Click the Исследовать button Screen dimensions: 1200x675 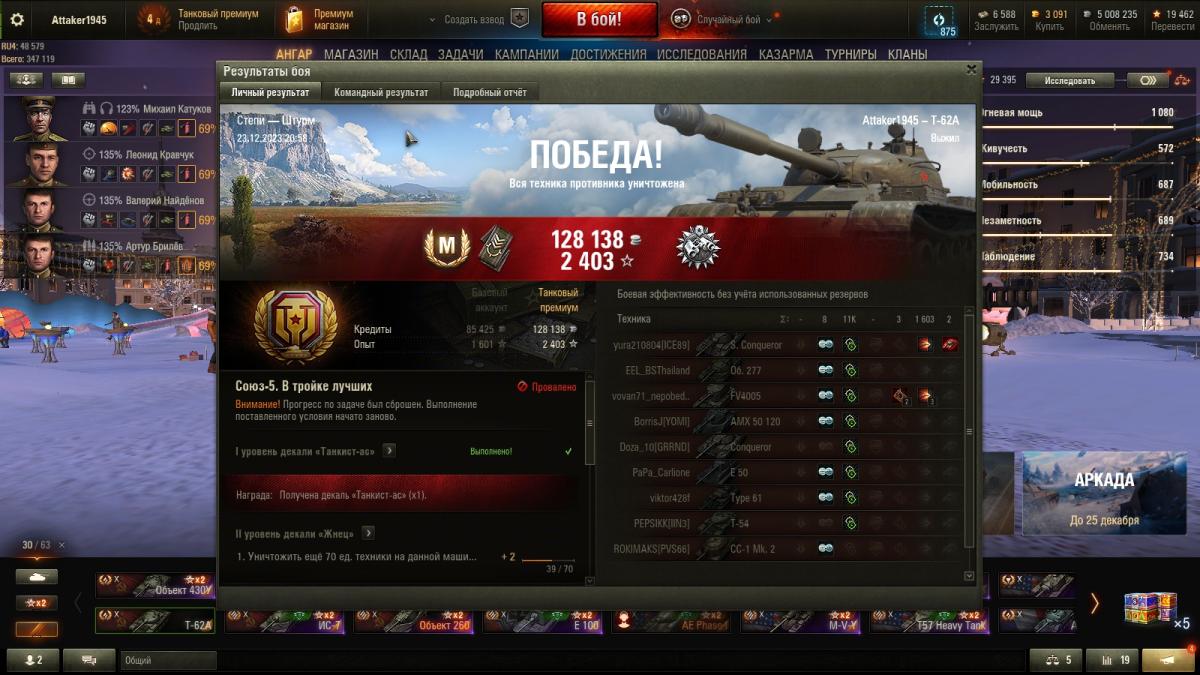tap(1069, 80)
